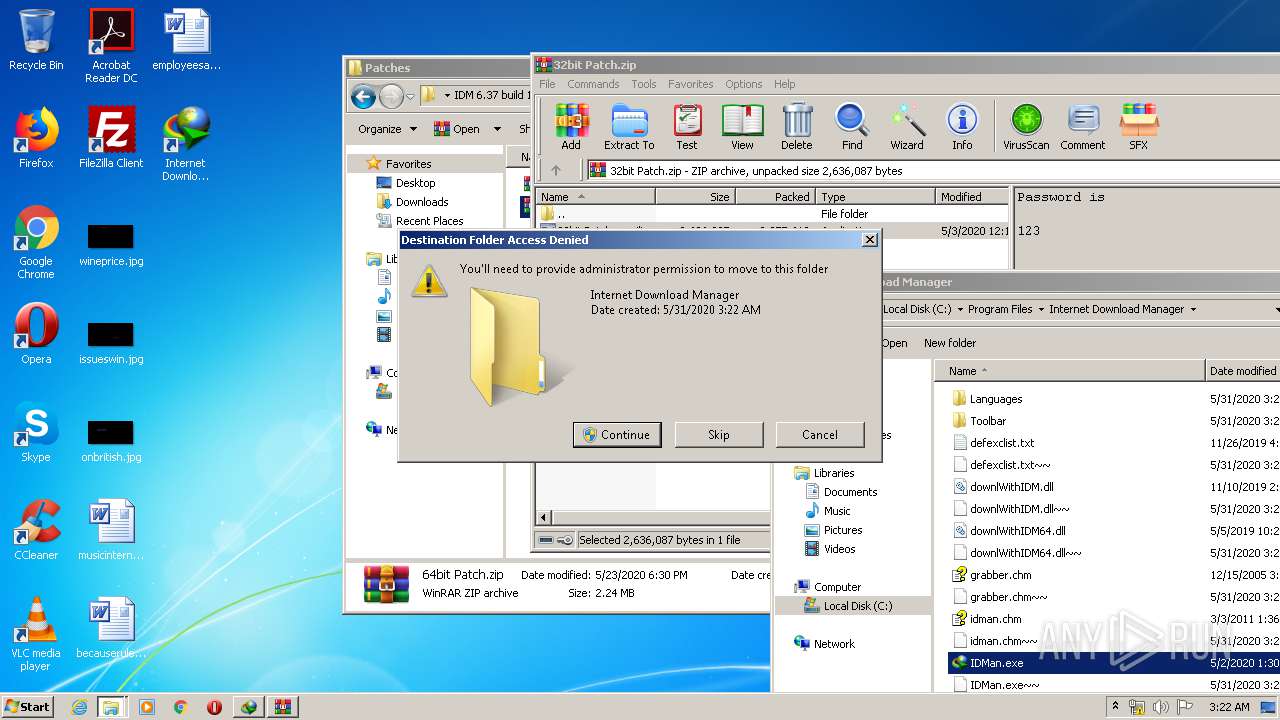Viewport: 1280px width, 720px height.
Task: Run Test on the archive in WinRAR
Action: 687,127
